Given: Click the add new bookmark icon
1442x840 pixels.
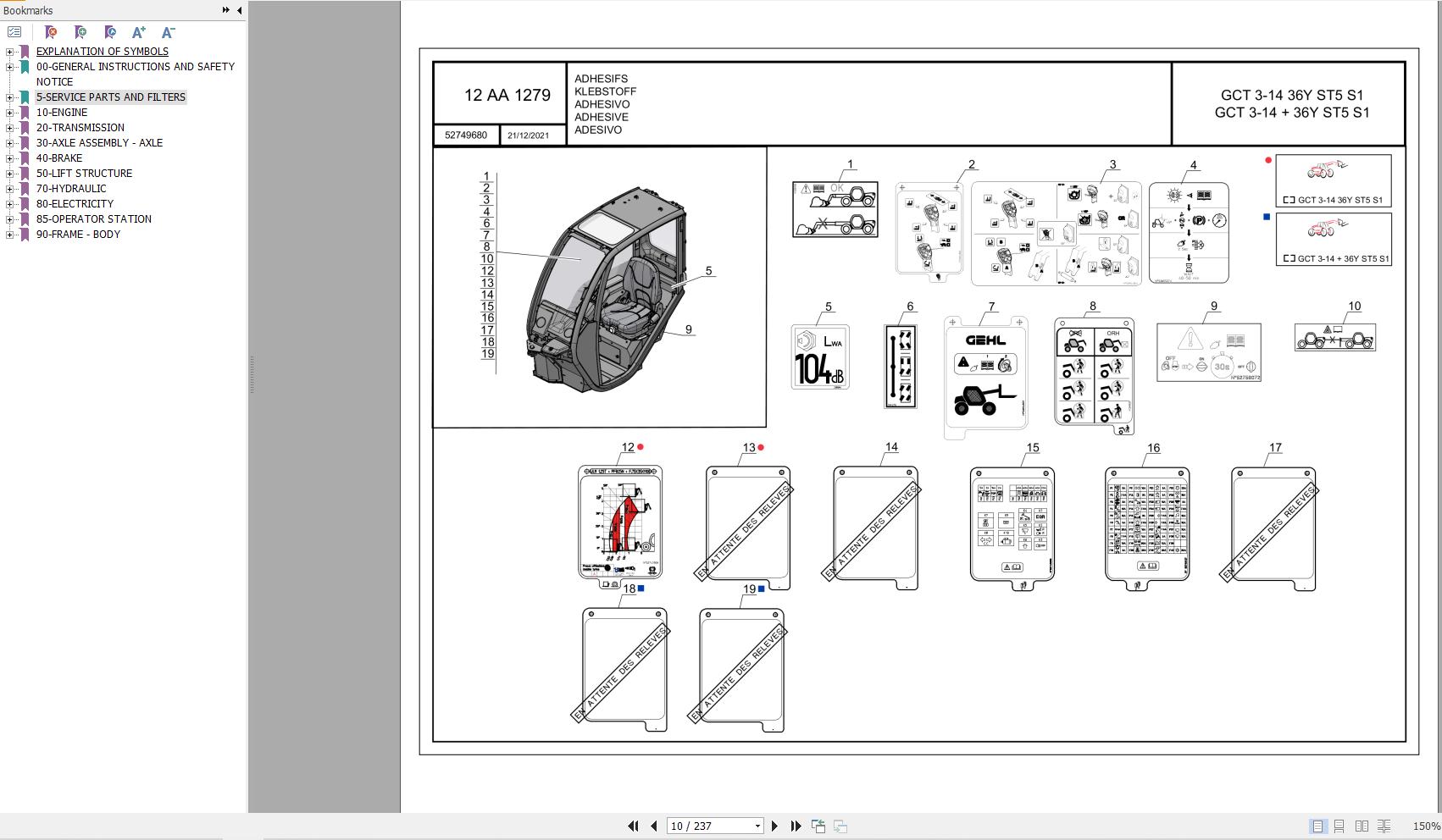Looking at the screenshot, I should [80, 32].
